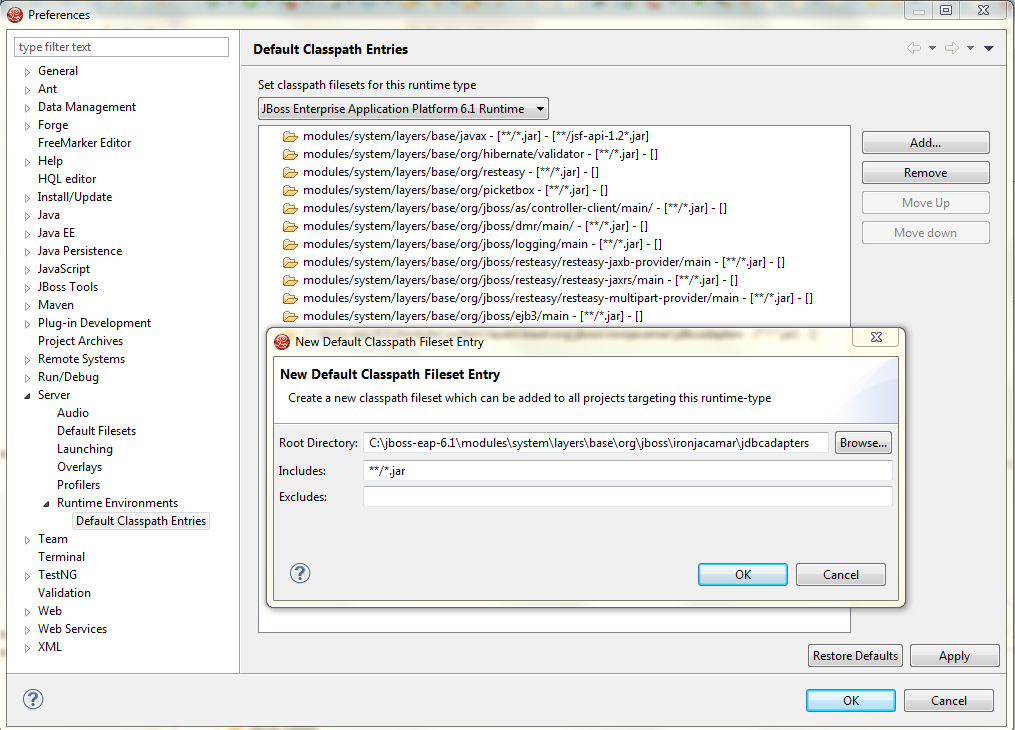Open forward history dropdown arrow
The height and width of the screenshot is (730, 1015).
coord(970,48)
